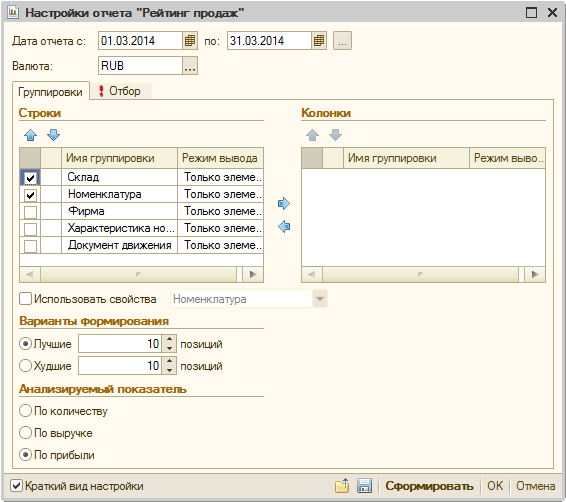The image size is (566, 502).
Task: Uncheck the Склад grouping checkbox
Action: (30, 178)
